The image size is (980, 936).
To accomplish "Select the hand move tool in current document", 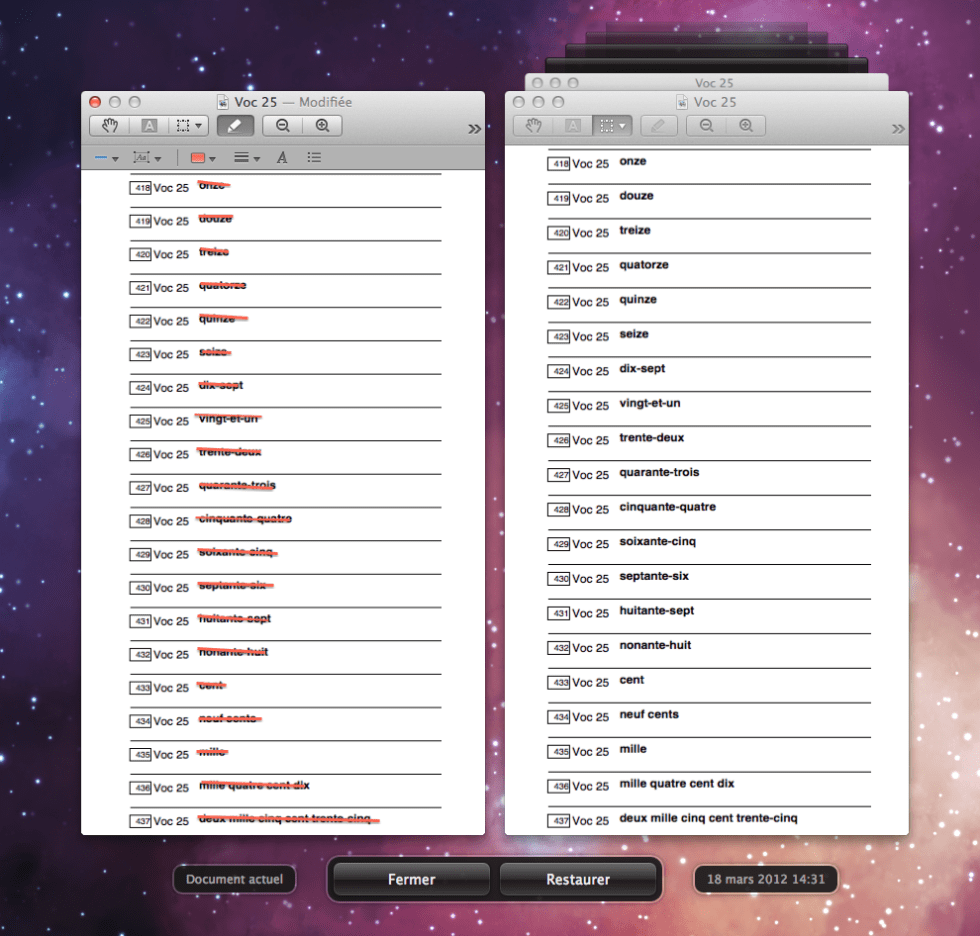I will [x=110, y=126].
